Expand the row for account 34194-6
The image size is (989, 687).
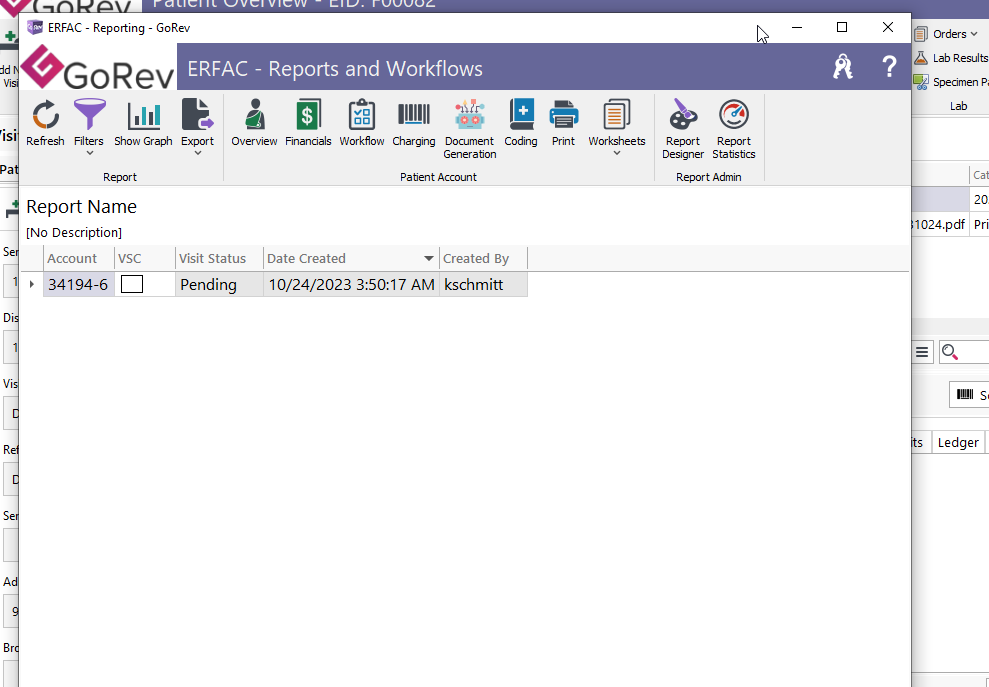click(32, 285)
